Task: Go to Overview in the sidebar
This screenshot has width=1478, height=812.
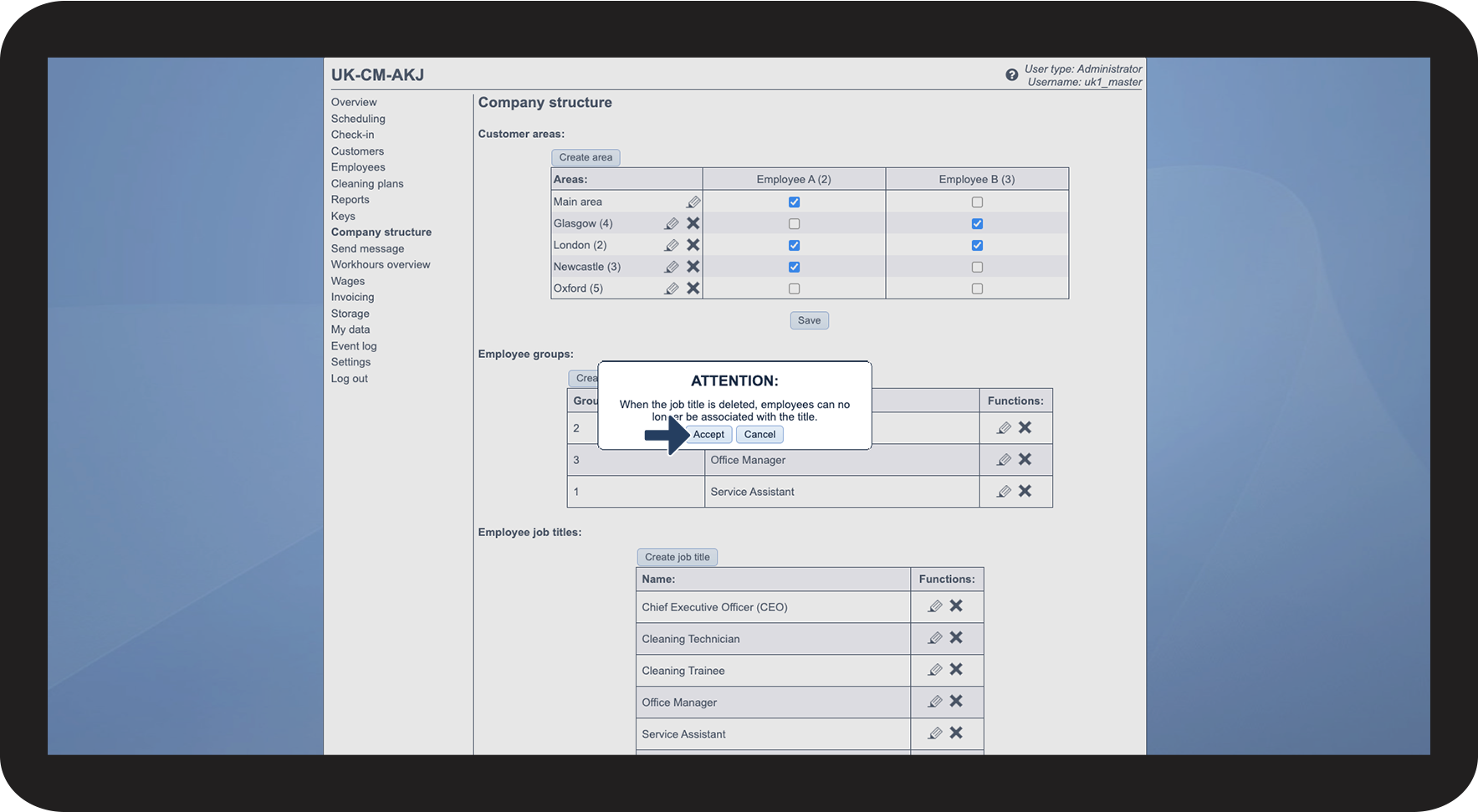Action: click(x=354, y=103)
